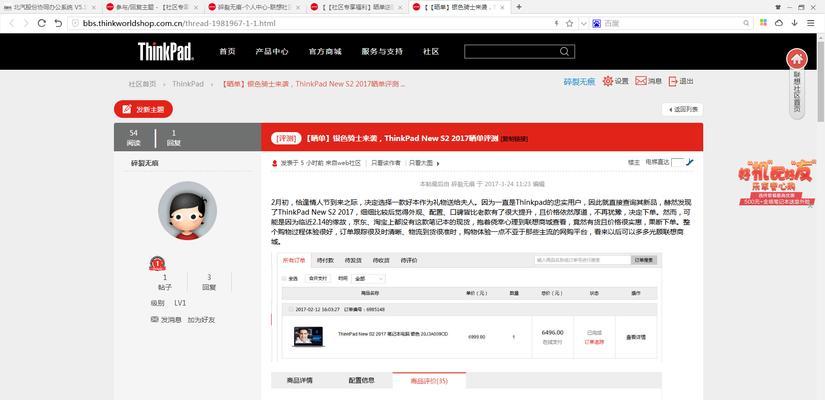
Task: Open 产品中心 in the ThinkPad navigation
Action: [272, 52]
